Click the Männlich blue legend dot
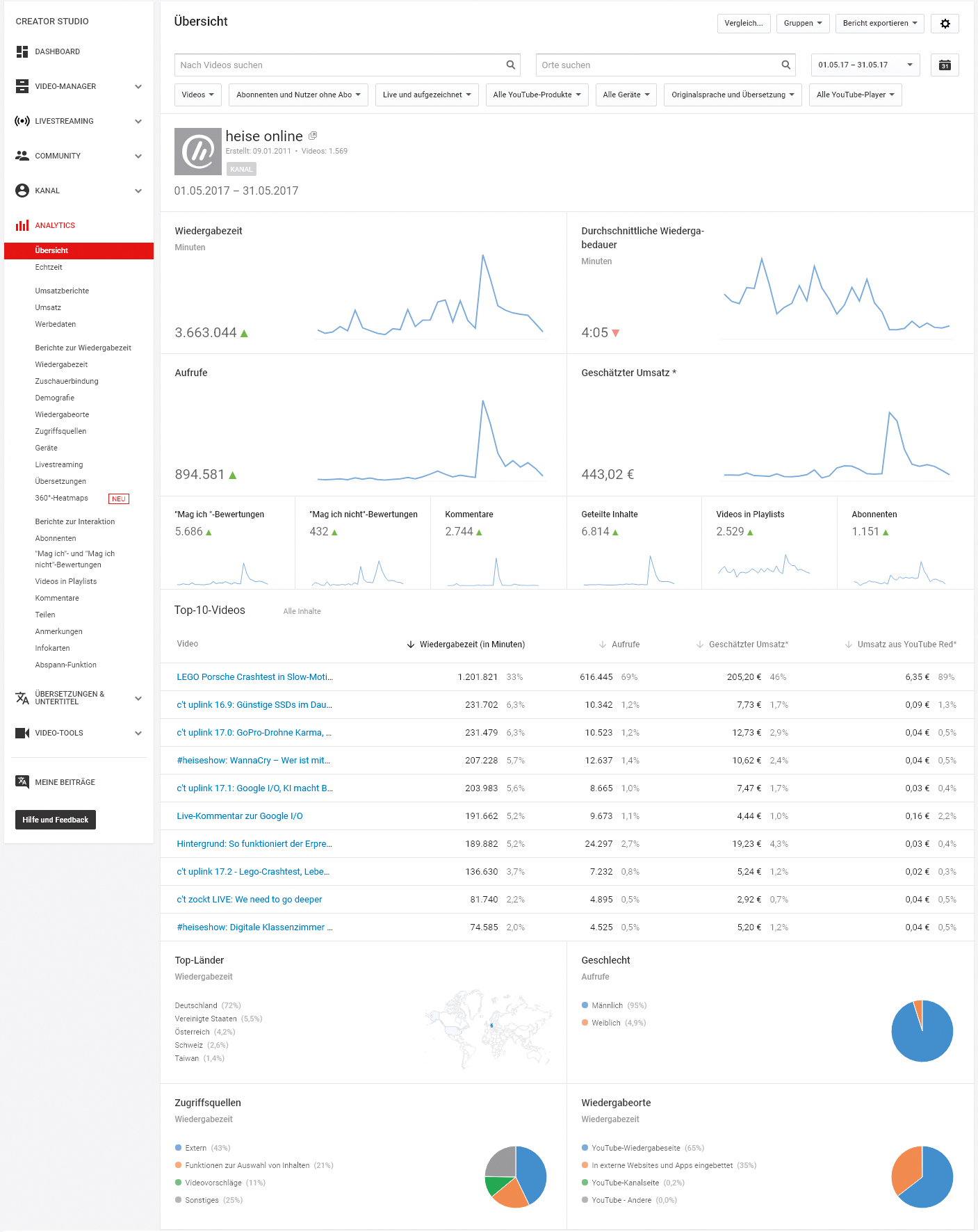 [585, 1005]
